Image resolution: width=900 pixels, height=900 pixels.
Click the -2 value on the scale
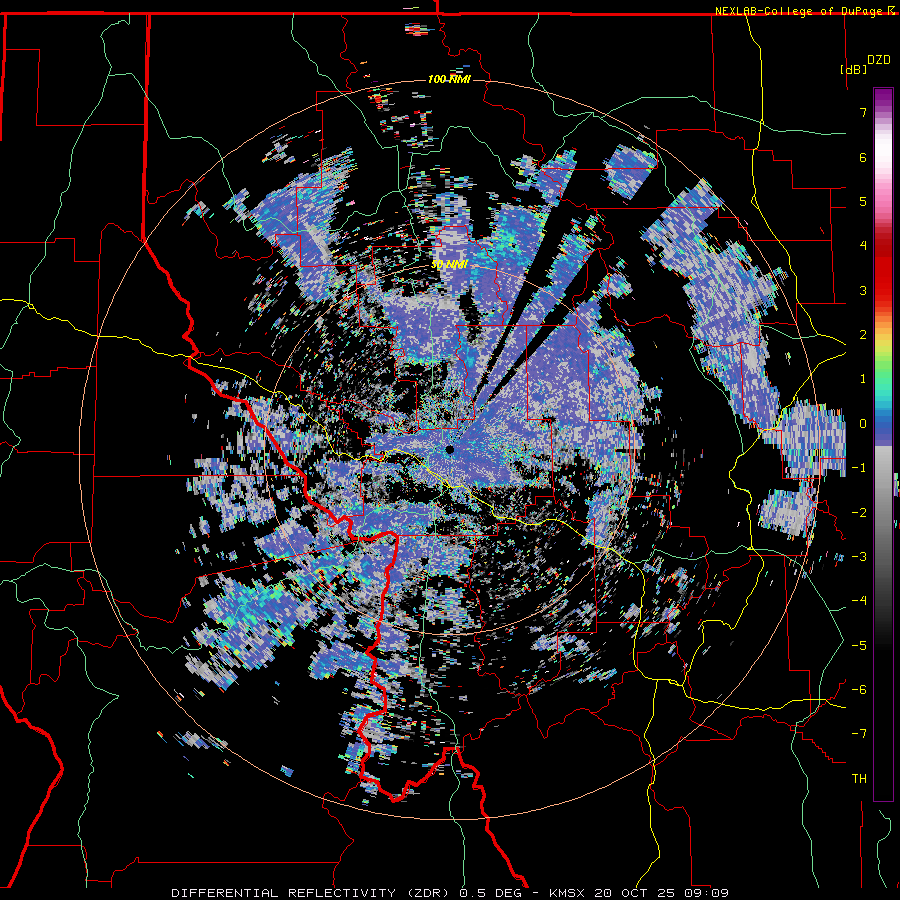[859, 512]
